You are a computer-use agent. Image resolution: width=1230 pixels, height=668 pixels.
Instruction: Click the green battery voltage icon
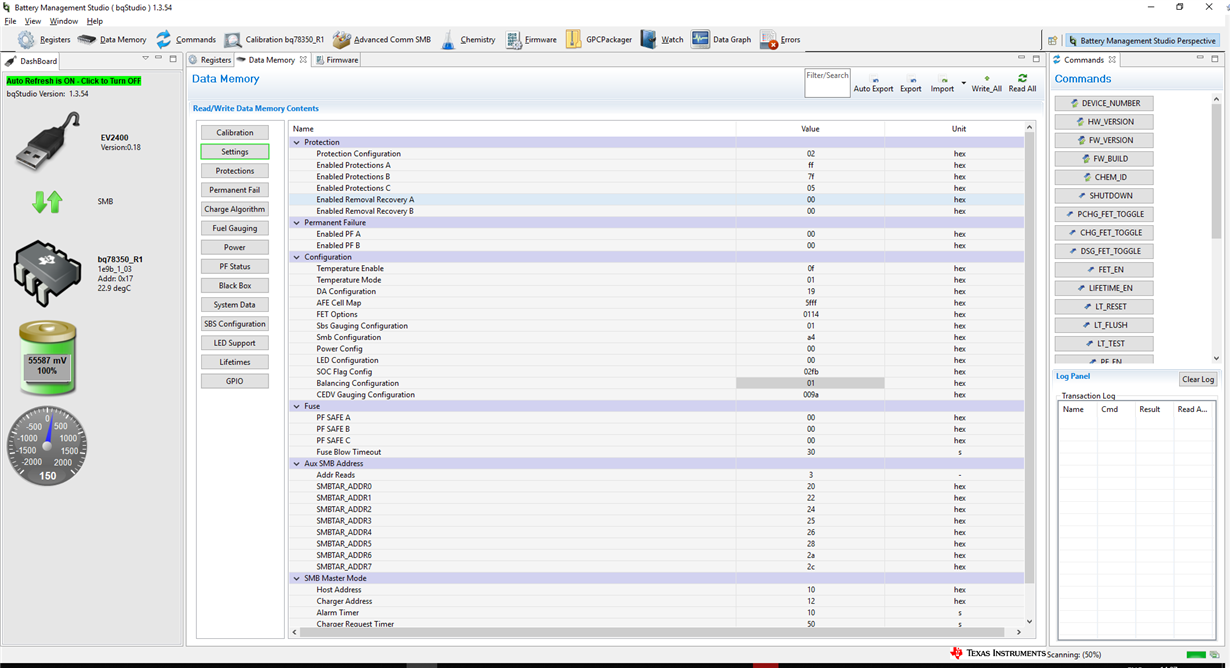click(x=47, y=358)
